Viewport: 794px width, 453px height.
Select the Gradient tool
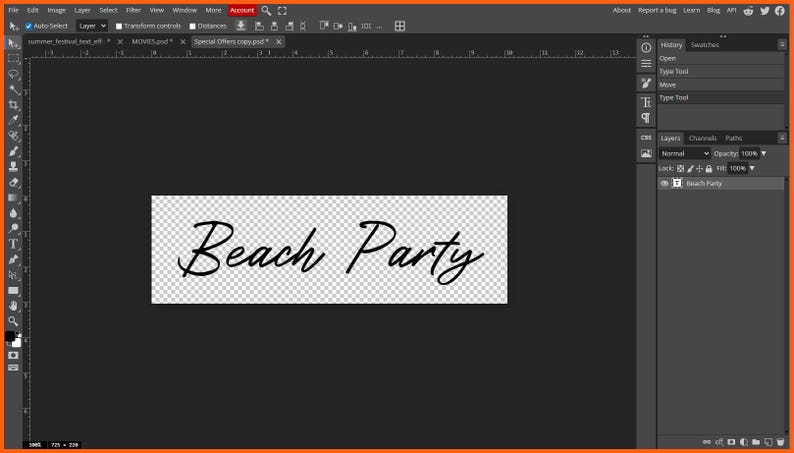tap(14, 198)
